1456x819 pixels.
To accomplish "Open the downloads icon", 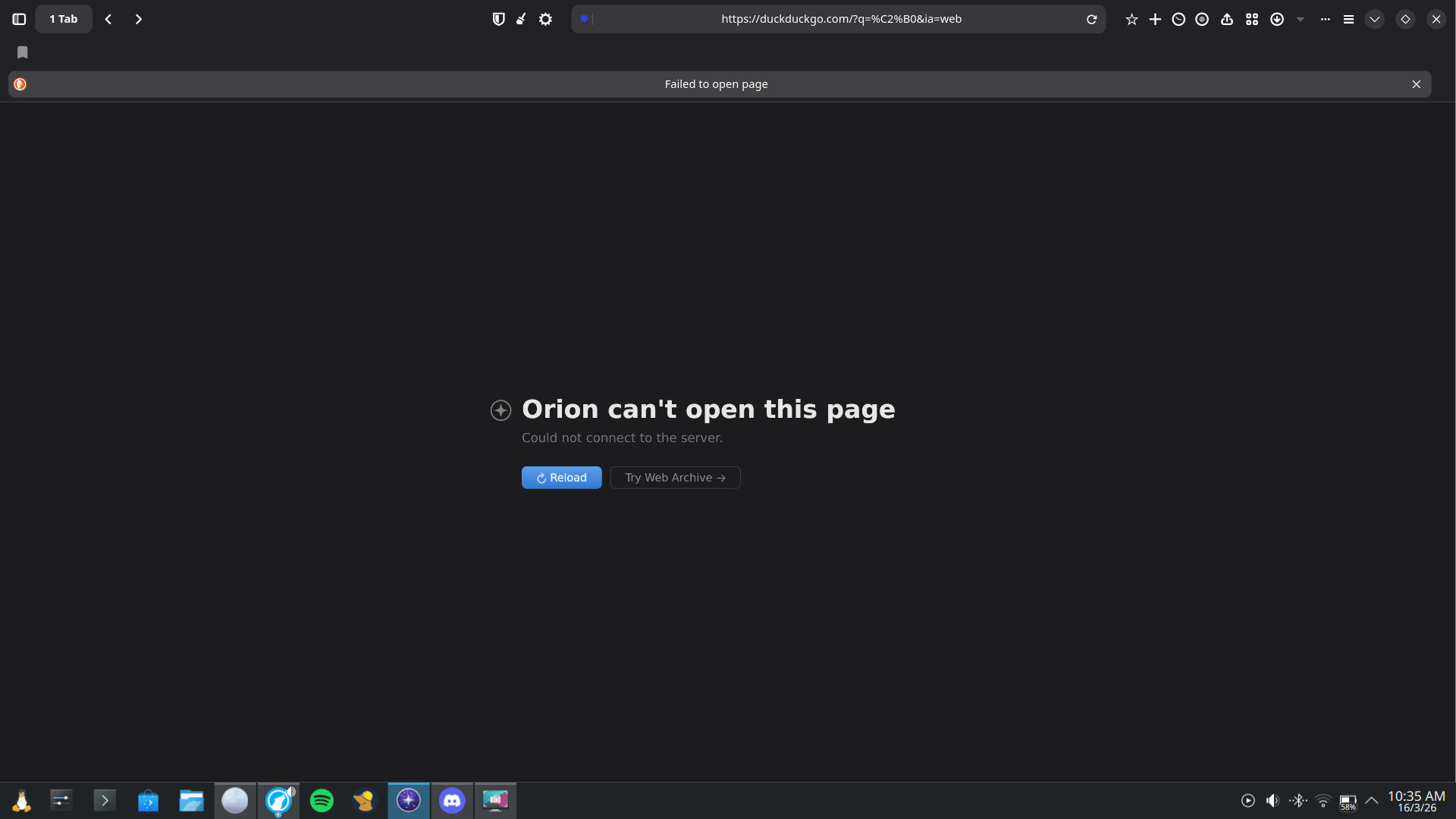I will coord(1277,19).
